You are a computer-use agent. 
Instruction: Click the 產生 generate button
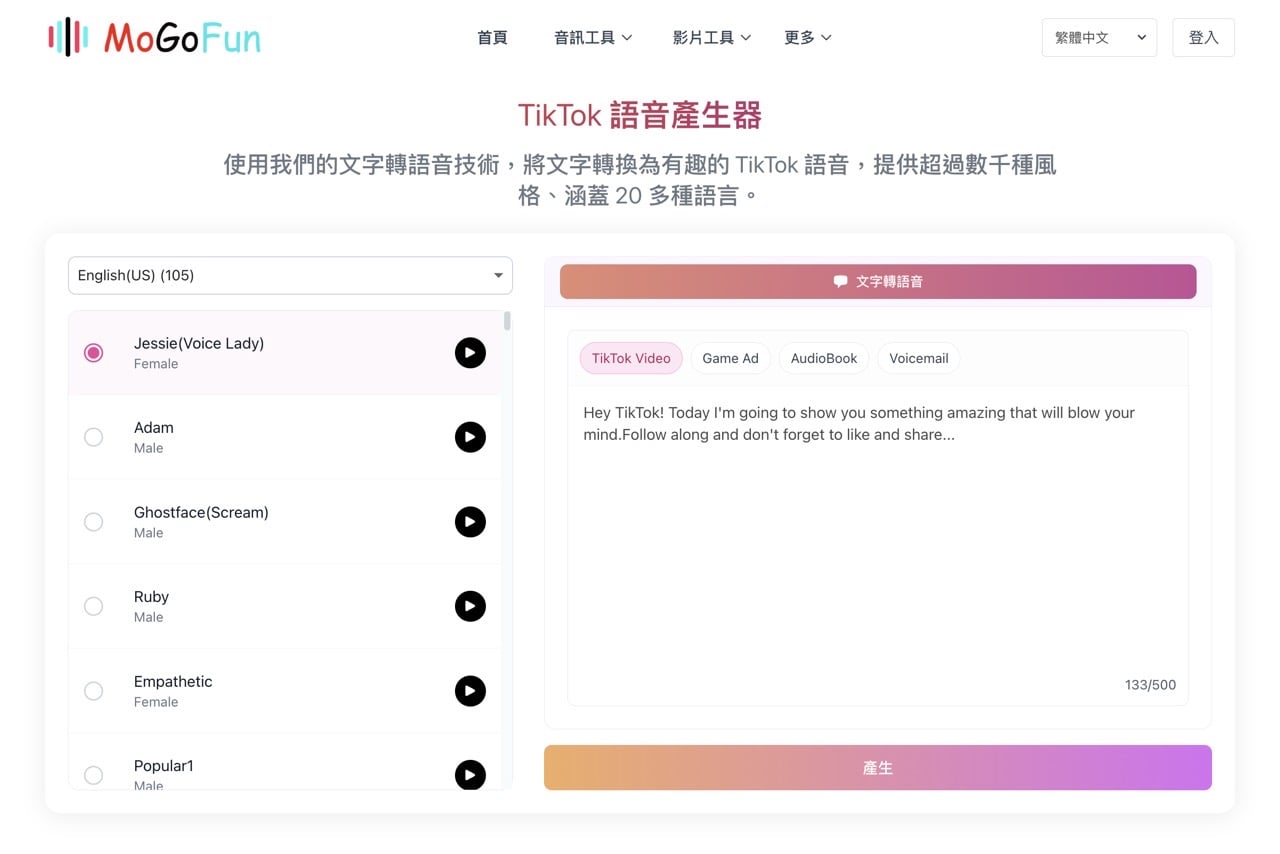(878, 768)
